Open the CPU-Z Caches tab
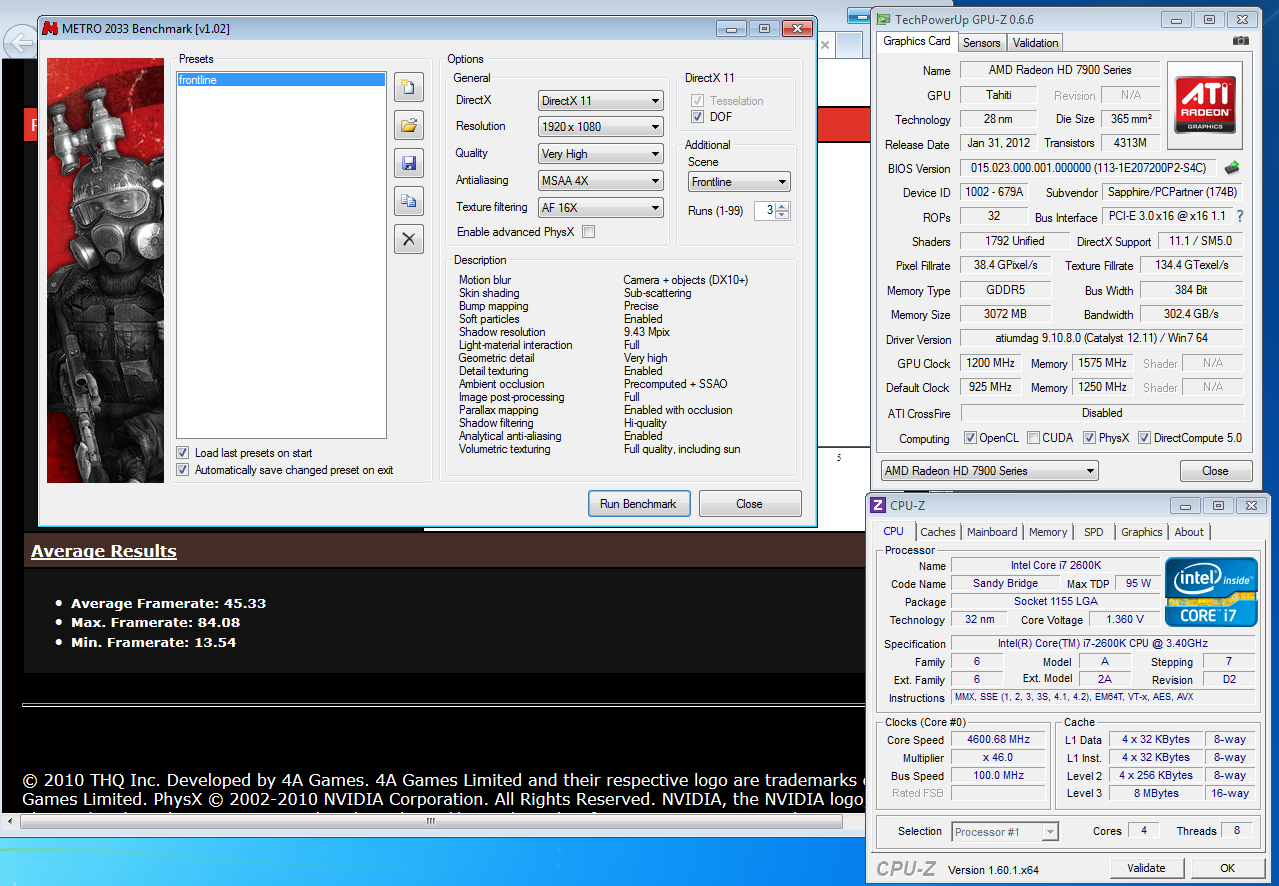This screenshot has width=1279, height=886. pyautogui.click(x=938, y=532)
